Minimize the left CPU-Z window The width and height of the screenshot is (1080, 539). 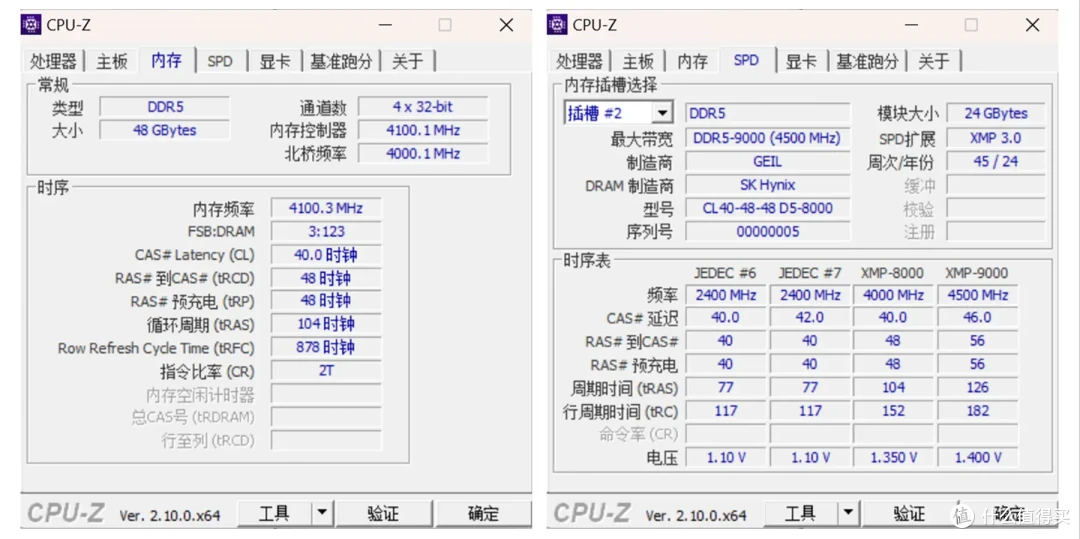click(x=385, y=25)
